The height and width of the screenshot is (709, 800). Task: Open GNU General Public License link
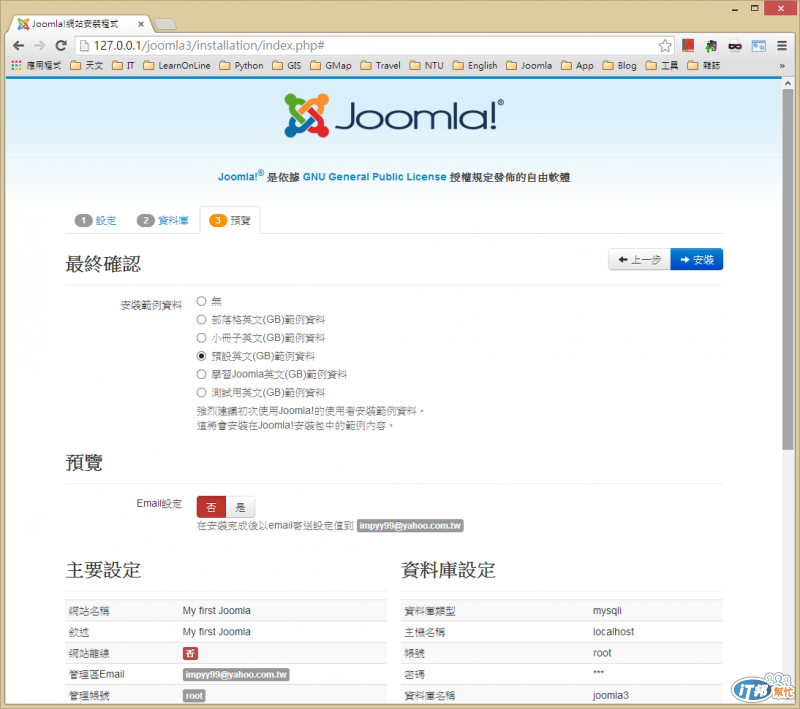(374, 177)
